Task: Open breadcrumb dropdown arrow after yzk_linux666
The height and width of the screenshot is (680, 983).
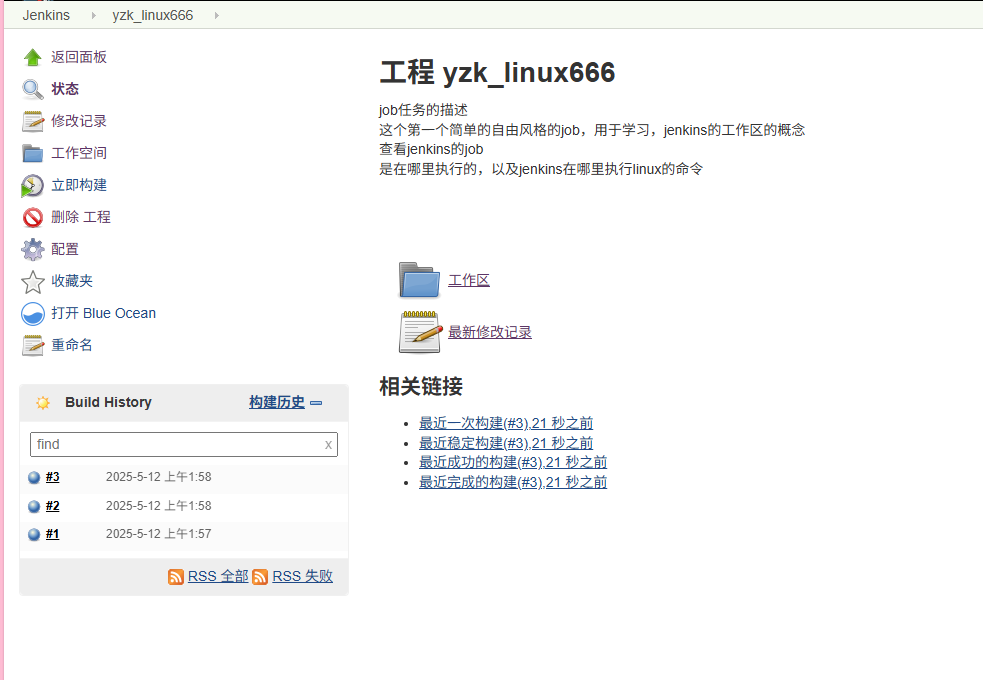Action: pos(216,15)
